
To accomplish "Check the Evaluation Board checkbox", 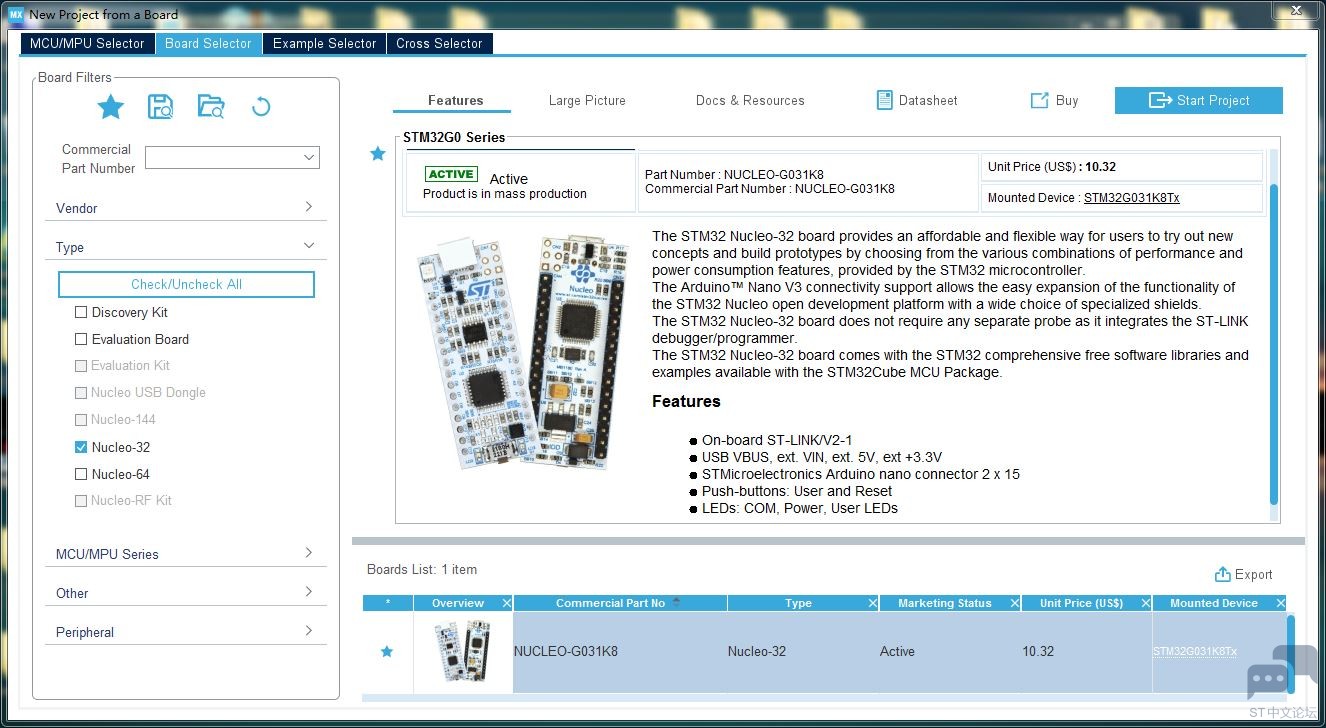I will [x=81, y=339].
